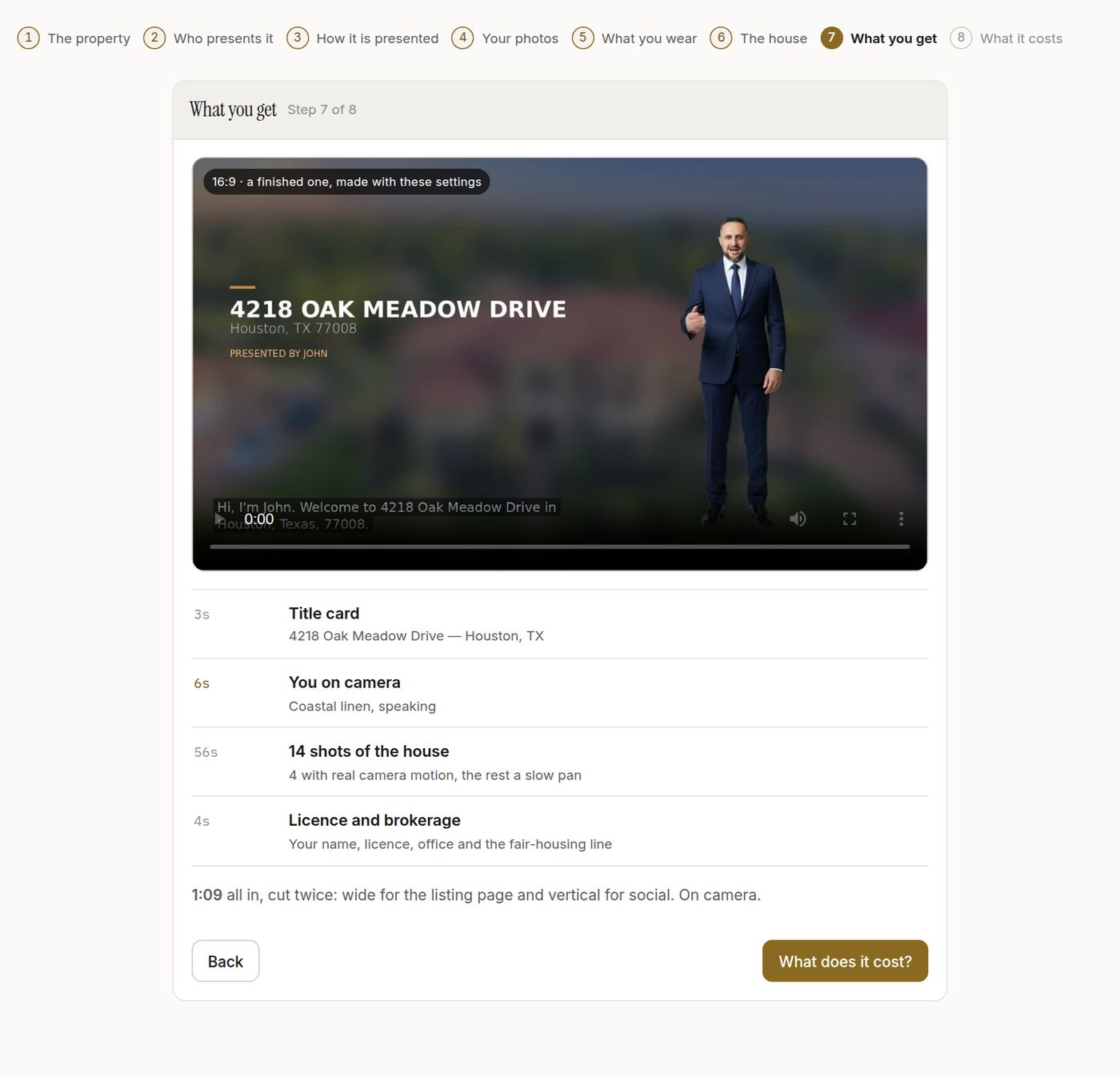The height and width of the screenshot is (1077, 1120).
Task: Go to step 2 Who presents it
Action: pos(208,38)
